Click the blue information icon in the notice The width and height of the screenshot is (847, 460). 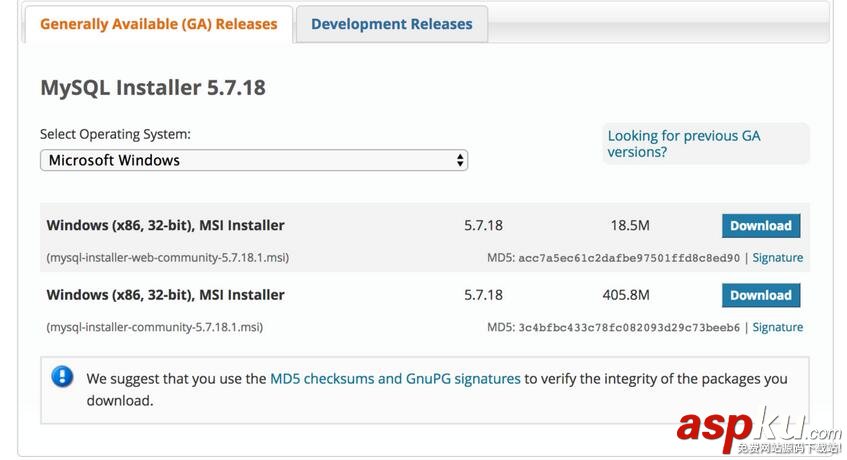point(63,377)
